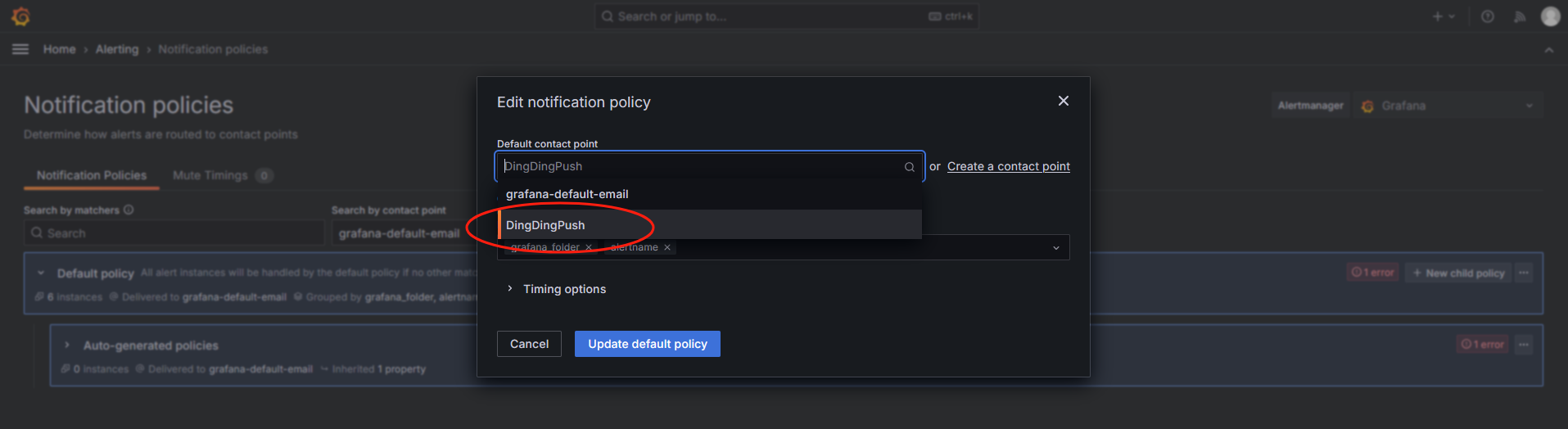
Task: Expand Timing options section
Action: click(x=557, y=289)
